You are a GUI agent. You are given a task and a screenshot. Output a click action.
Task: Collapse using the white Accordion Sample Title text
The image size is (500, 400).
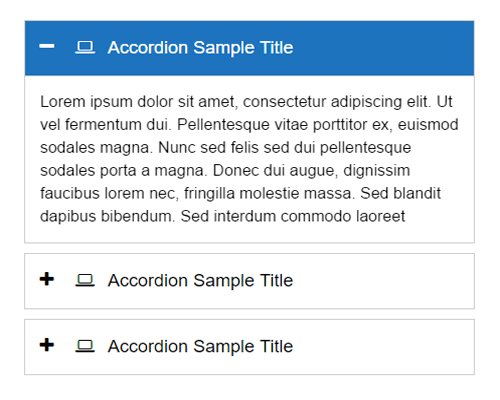click(x=200, y=48)
